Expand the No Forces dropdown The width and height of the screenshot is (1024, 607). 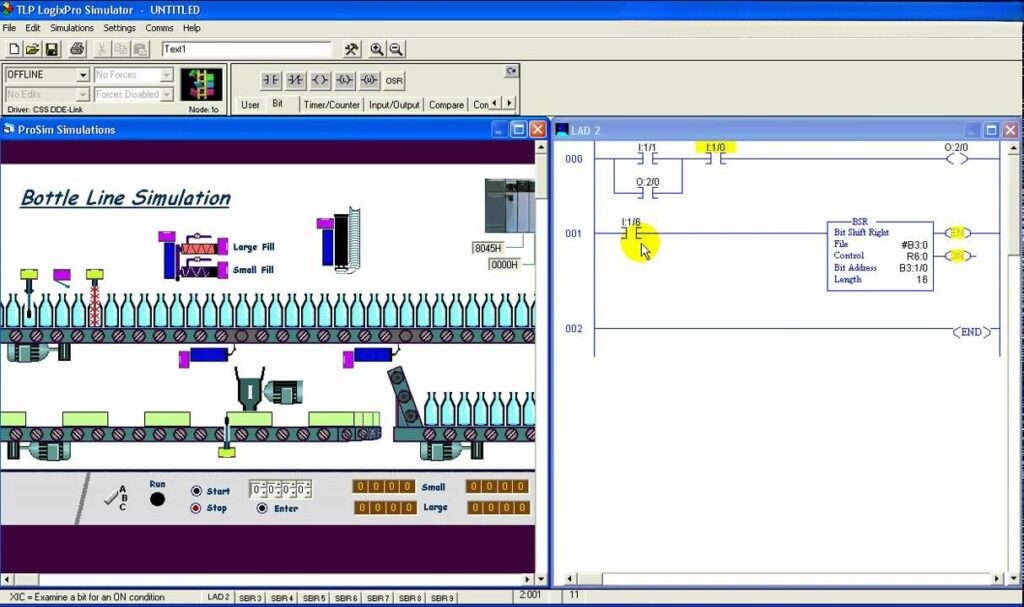click(167, 75)
